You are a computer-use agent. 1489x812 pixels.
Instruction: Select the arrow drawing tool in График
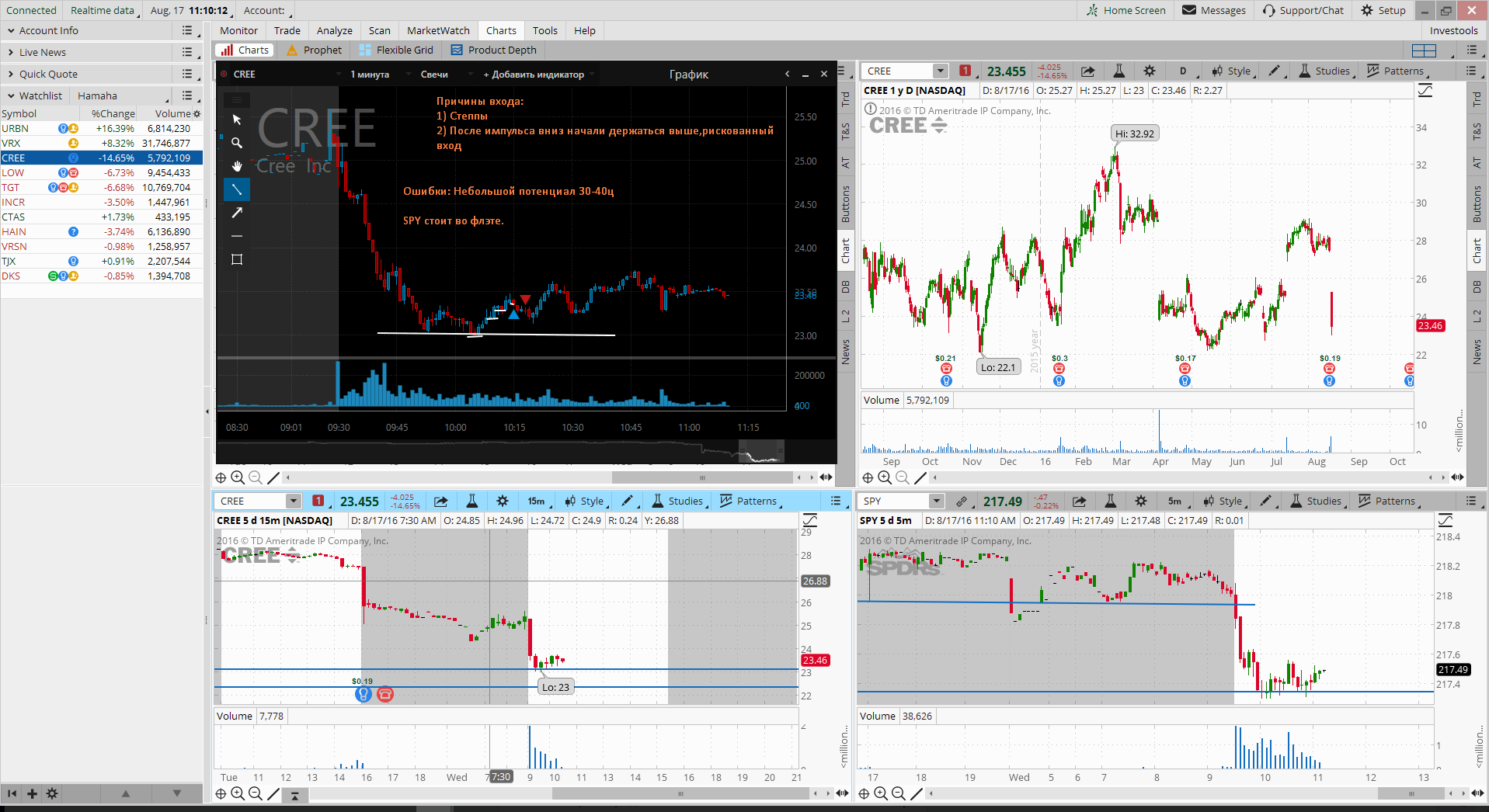237,213
